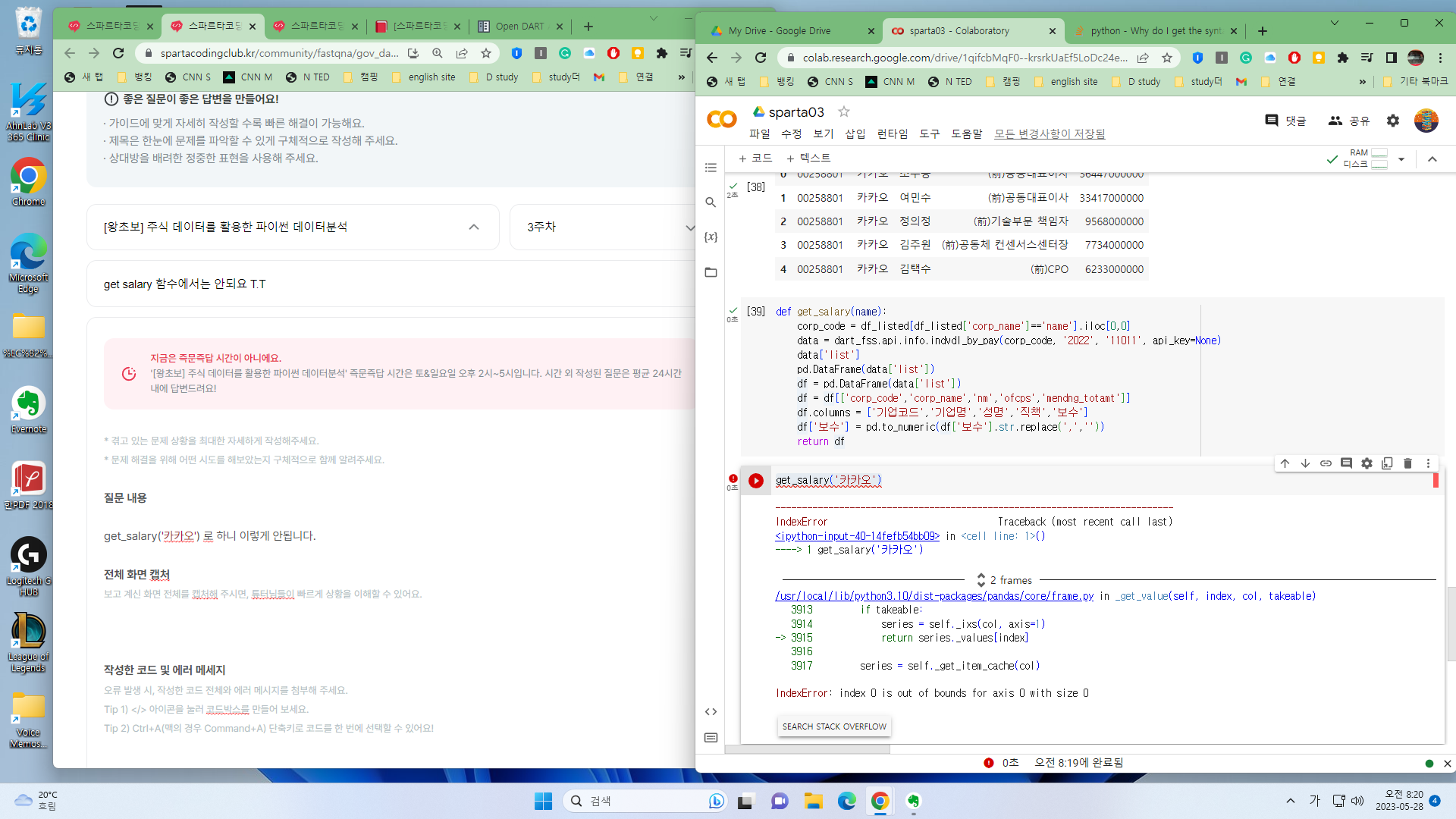Collapse the Colab header with chevron
Viewport: 1456px width, 819px height.
pos(1432,159)
